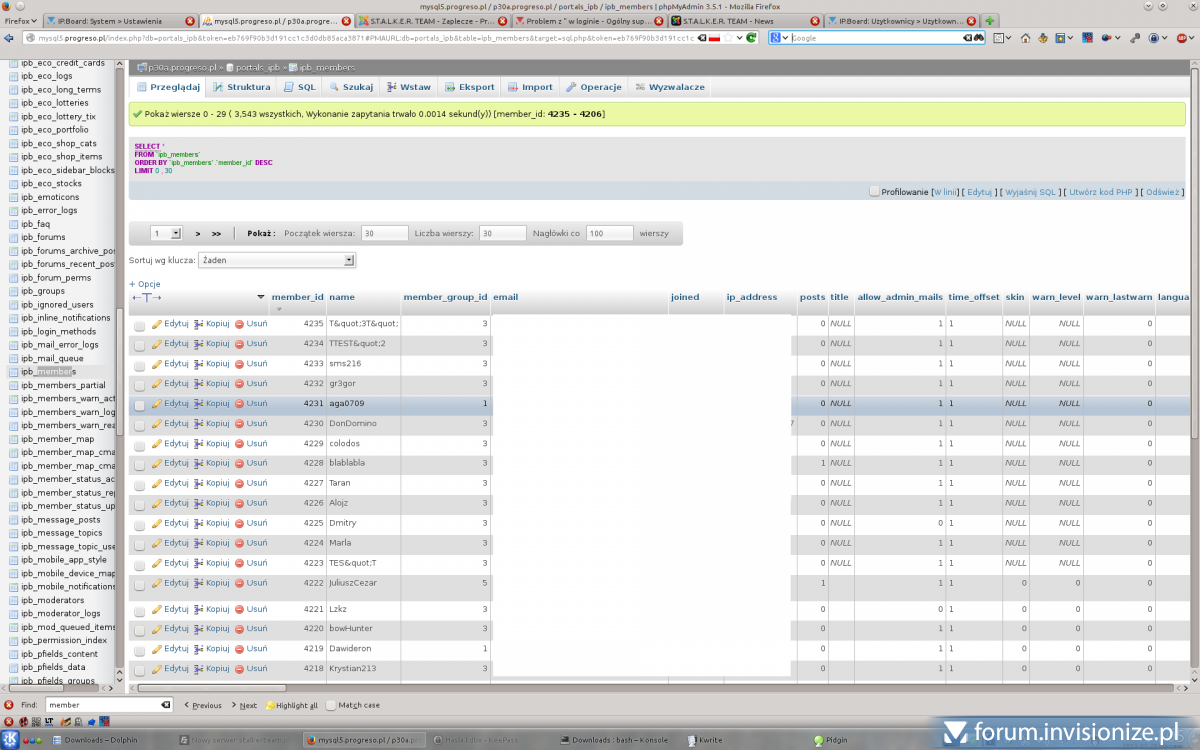Image resolution: width=1200 pixels, height=750 pixels.
Task: Tick the row checkbox for member 4235
Action: (140, 325)
